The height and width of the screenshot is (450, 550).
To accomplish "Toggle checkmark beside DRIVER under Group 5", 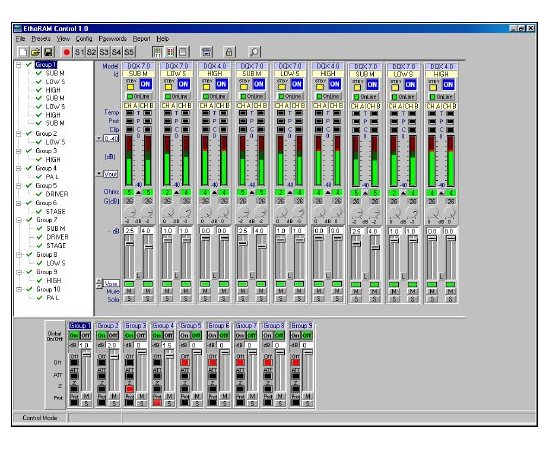I will [x=39, y=194].
